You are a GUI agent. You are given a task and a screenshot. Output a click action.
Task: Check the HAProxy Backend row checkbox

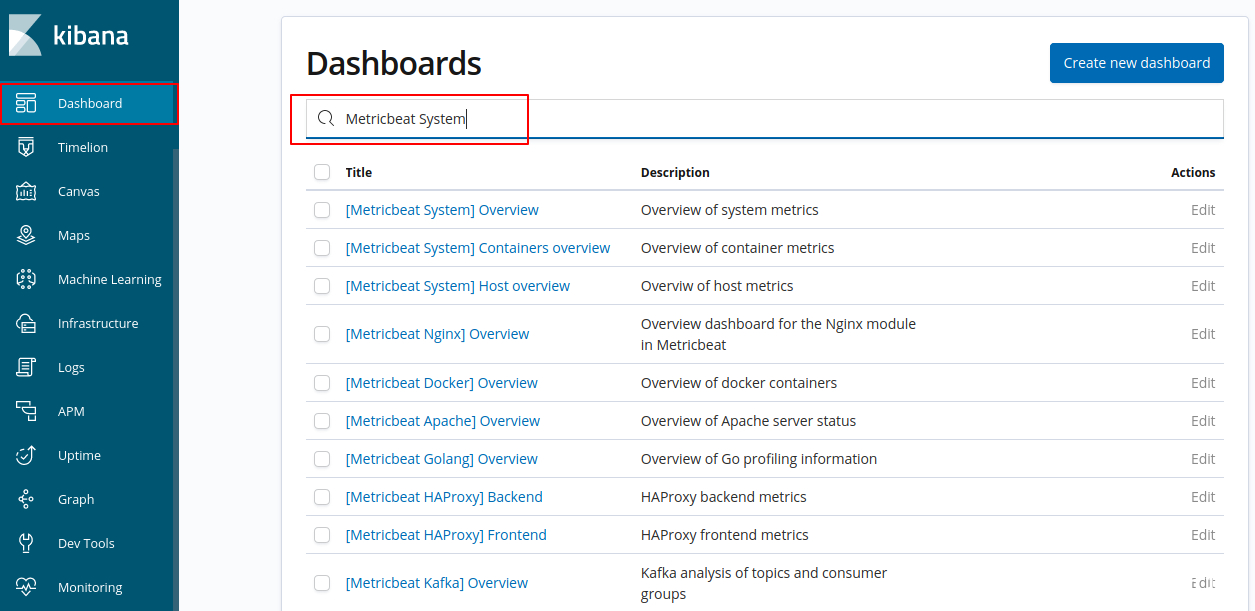pyautogui.click(x=322, y=497)
